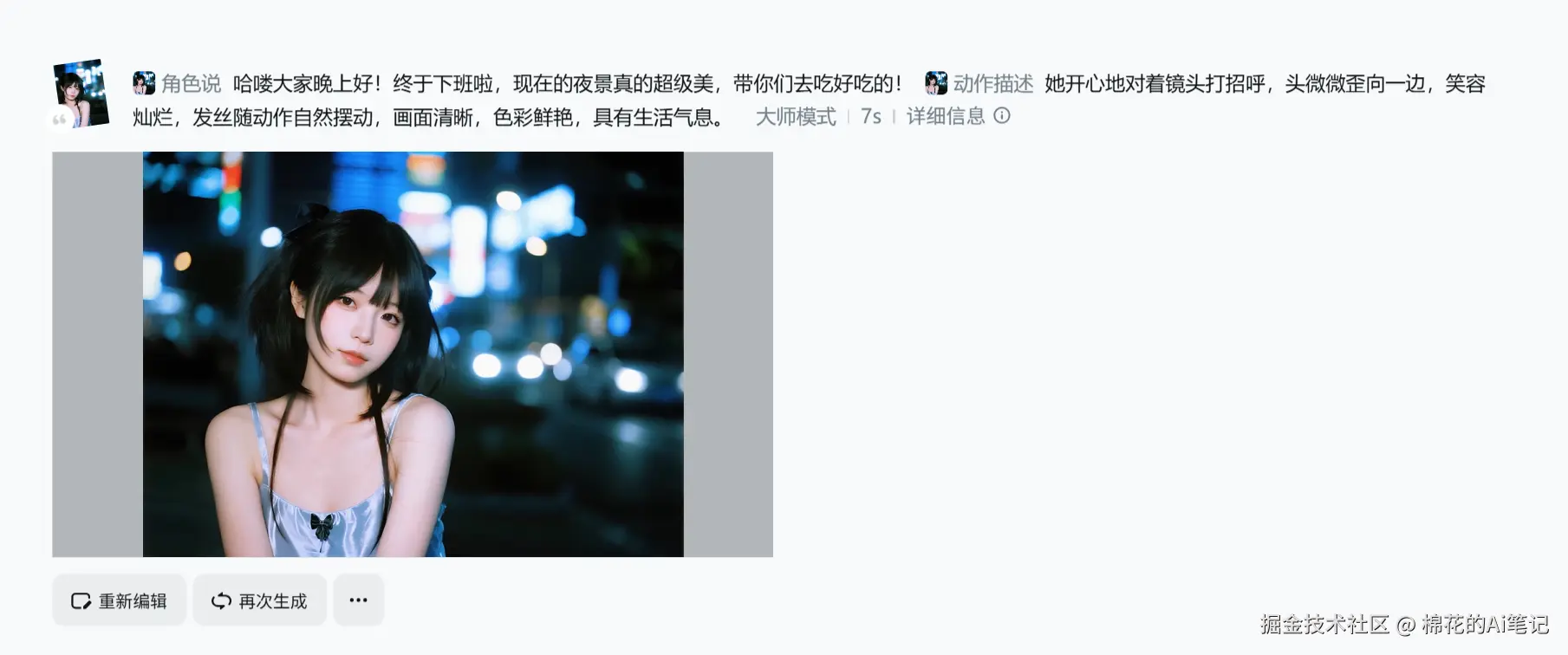Click the 角色说 label text

pyautogui.click(x=192, y=83)
